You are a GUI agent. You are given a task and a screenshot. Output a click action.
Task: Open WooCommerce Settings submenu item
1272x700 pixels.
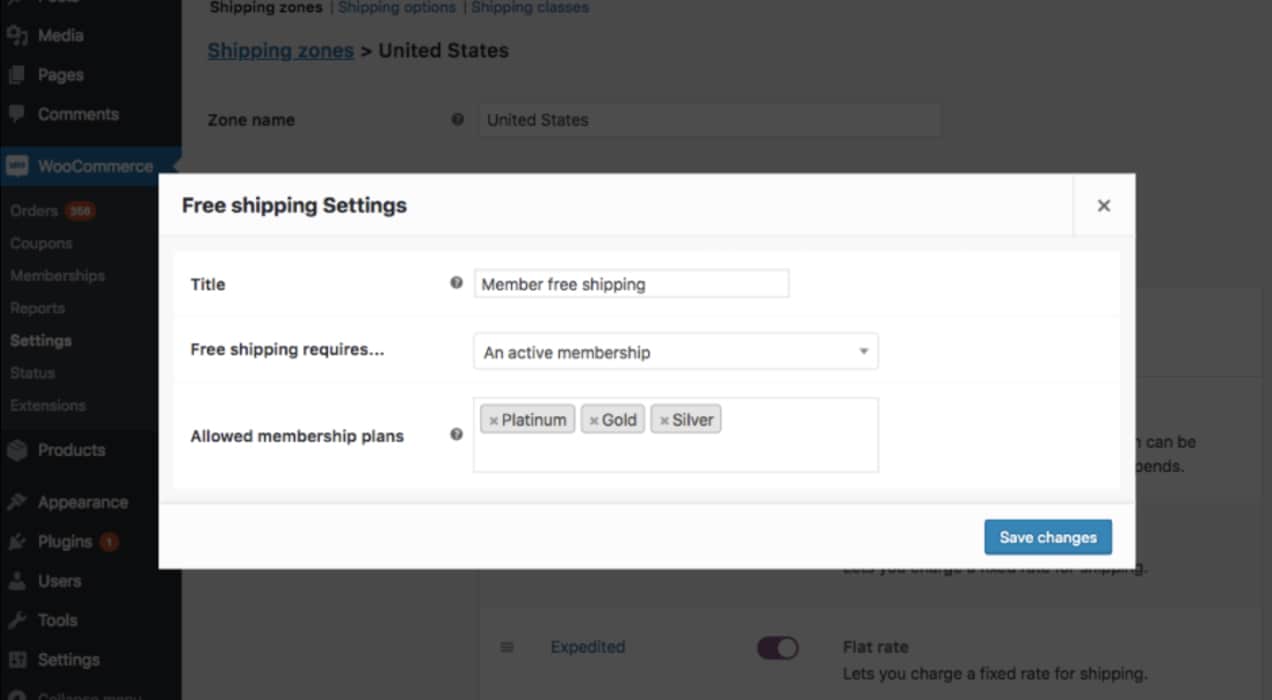coord(41,340)
